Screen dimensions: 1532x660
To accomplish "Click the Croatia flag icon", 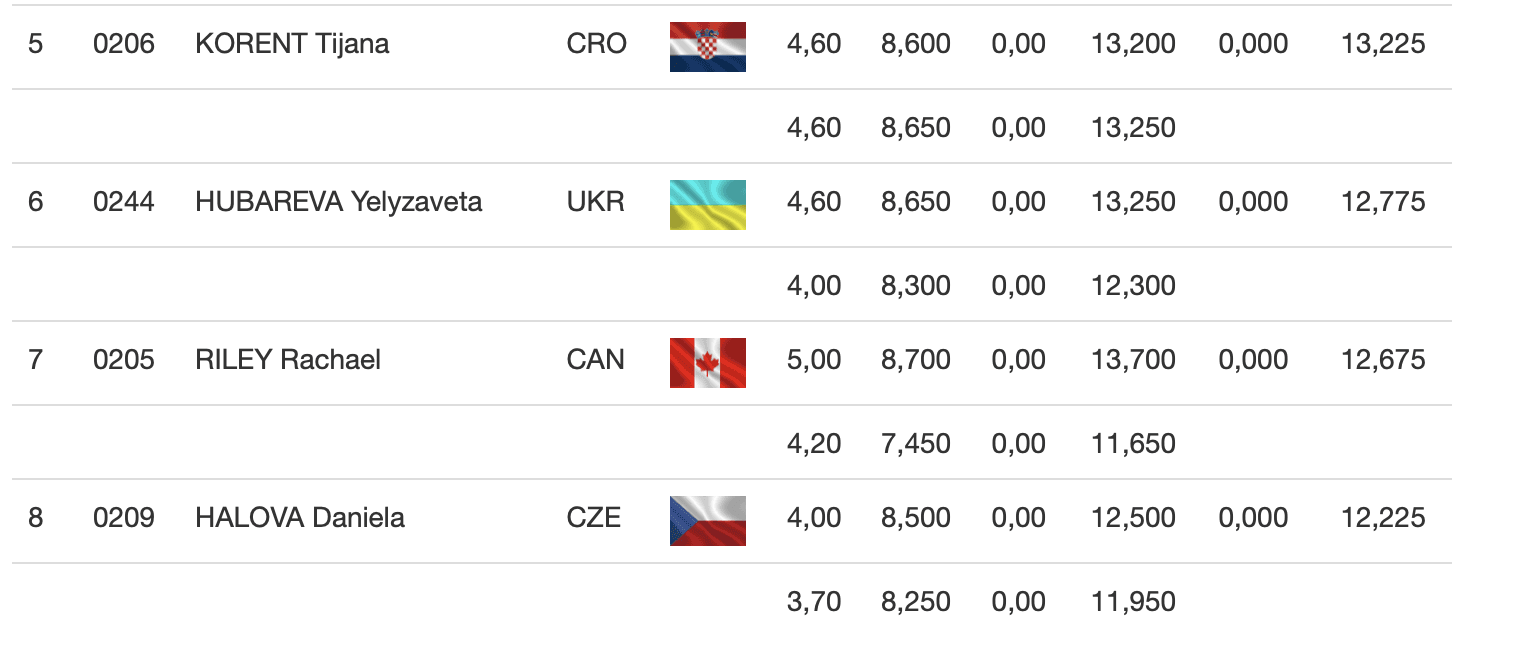I will click(707, 46).
